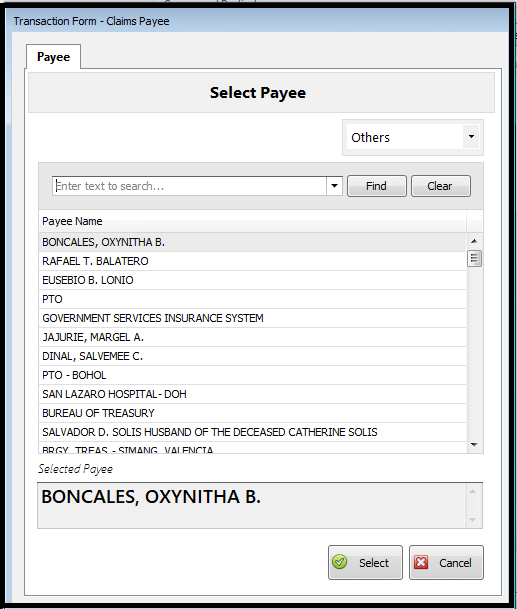Click the Clear button
Screen dimensions: 517x609
pos(440,186)
